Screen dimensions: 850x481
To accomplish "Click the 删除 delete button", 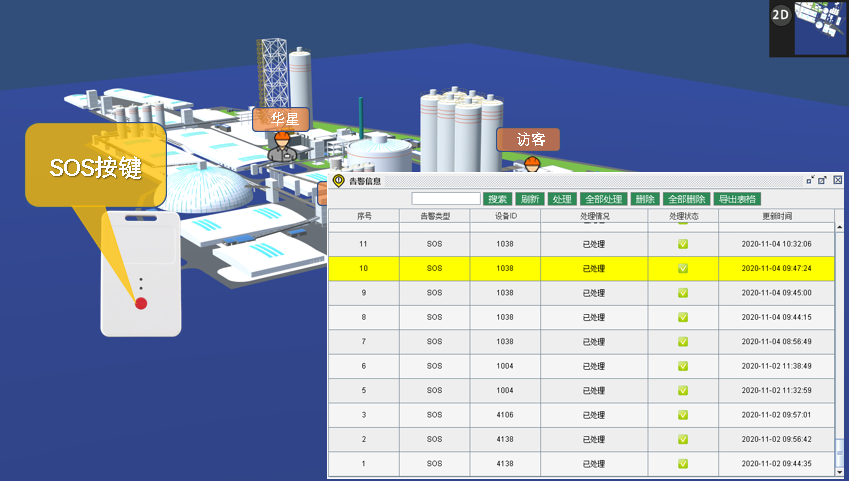I will pyautogui.click(x=645, y=199).
